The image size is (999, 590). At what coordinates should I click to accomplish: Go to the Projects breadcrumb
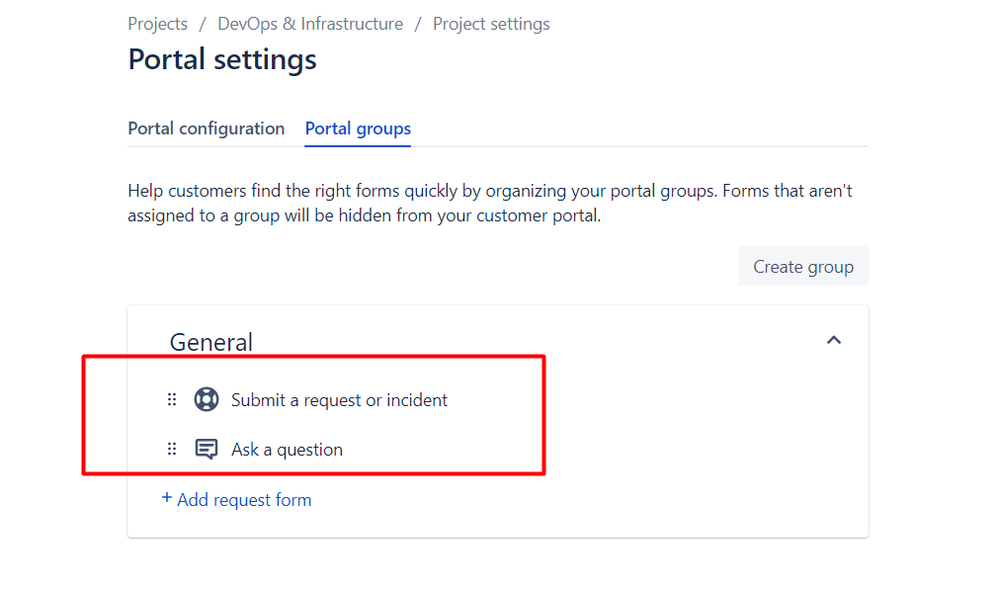pos(158,24)
